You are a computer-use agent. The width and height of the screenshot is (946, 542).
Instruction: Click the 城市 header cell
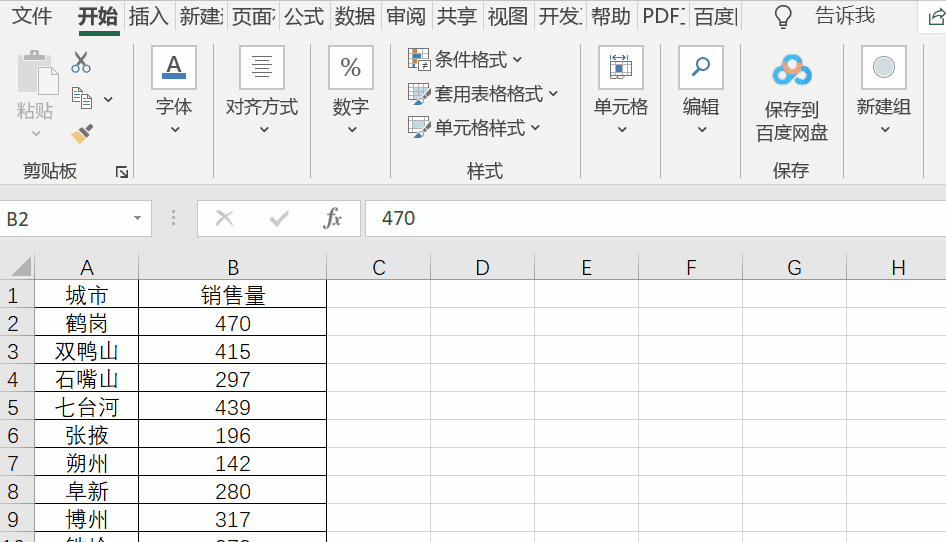[86, 295]
